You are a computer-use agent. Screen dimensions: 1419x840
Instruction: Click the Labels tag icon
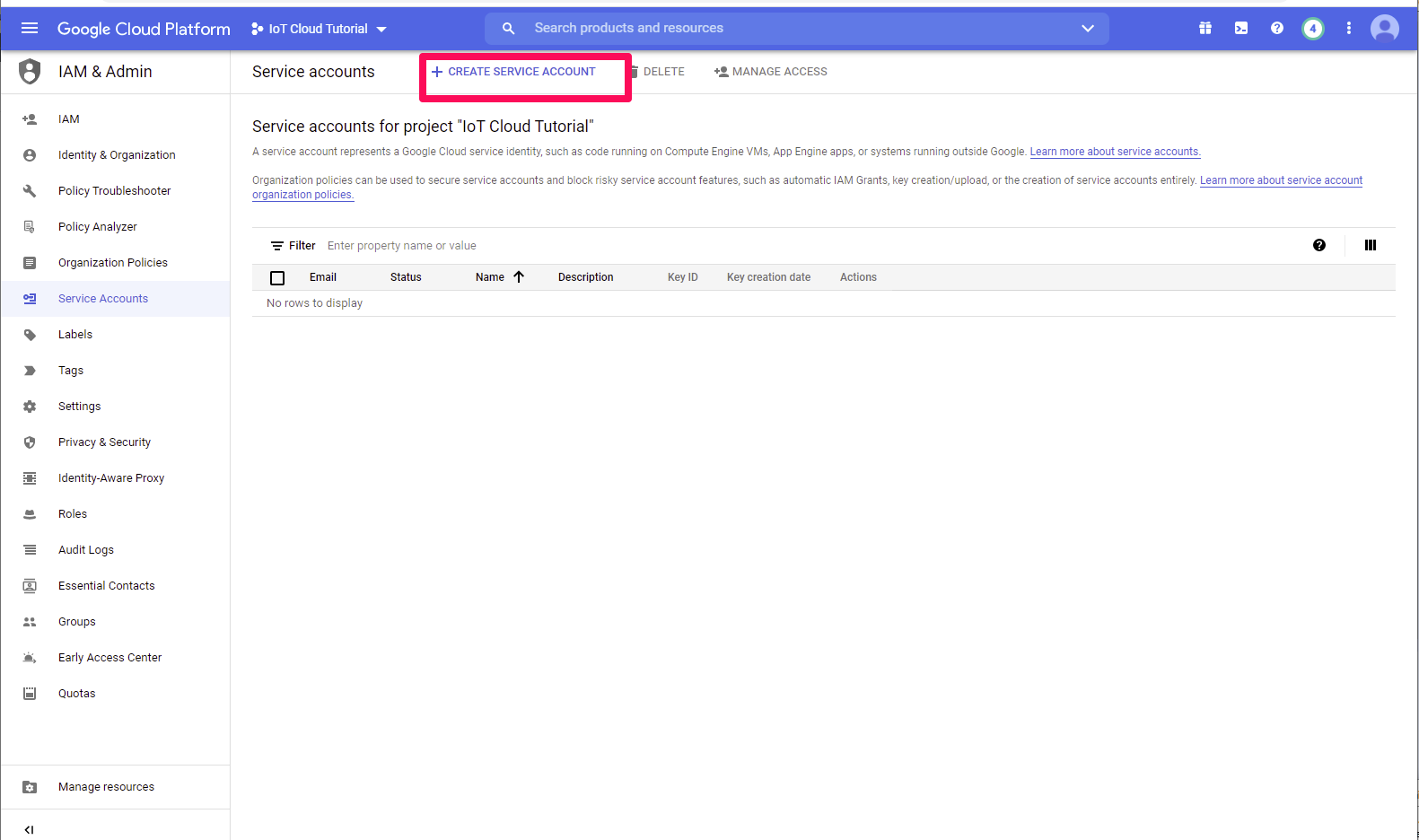[30, 335]
